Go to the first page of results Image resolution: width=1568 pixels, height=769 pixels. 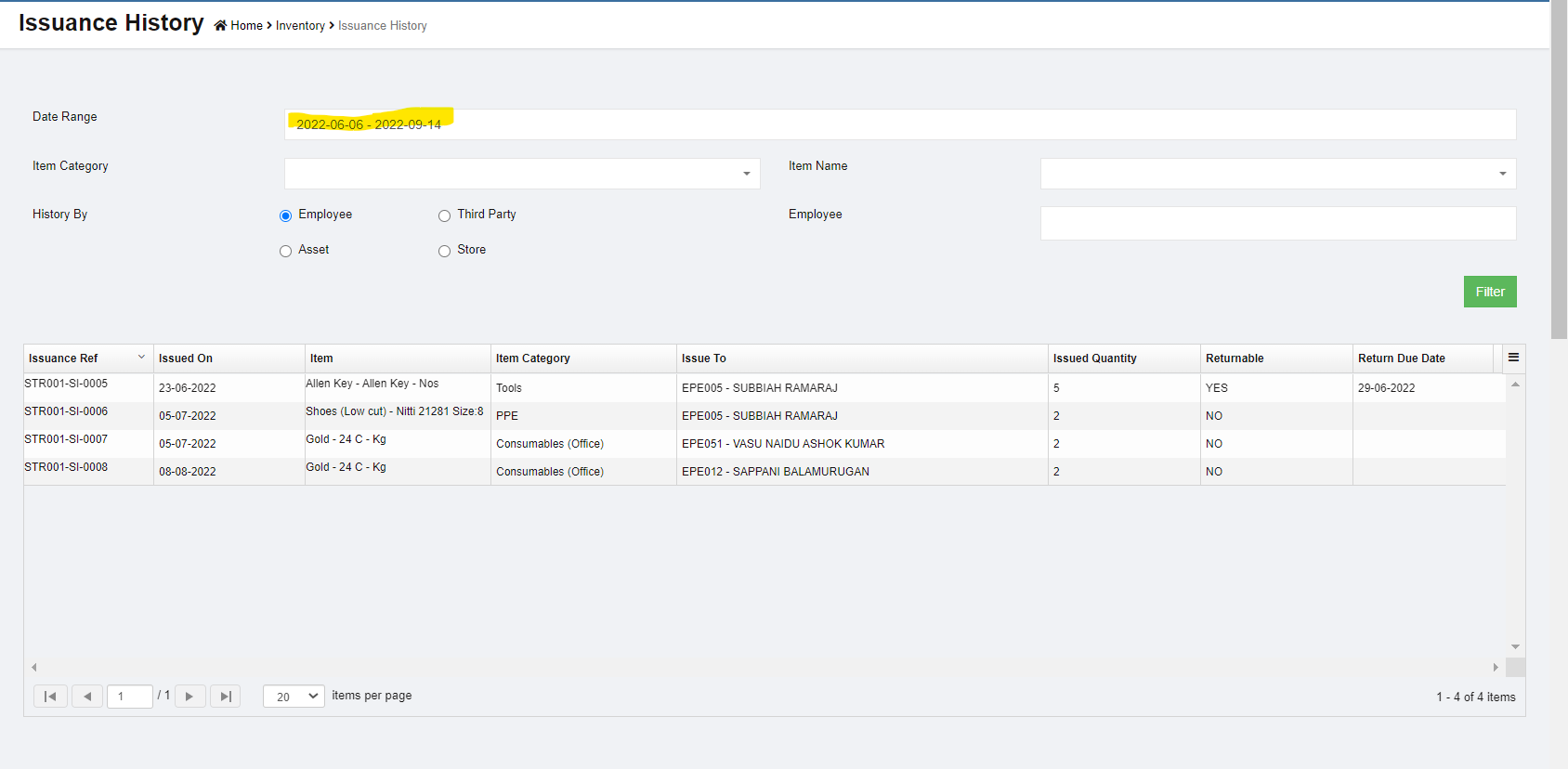click(50, 697)
